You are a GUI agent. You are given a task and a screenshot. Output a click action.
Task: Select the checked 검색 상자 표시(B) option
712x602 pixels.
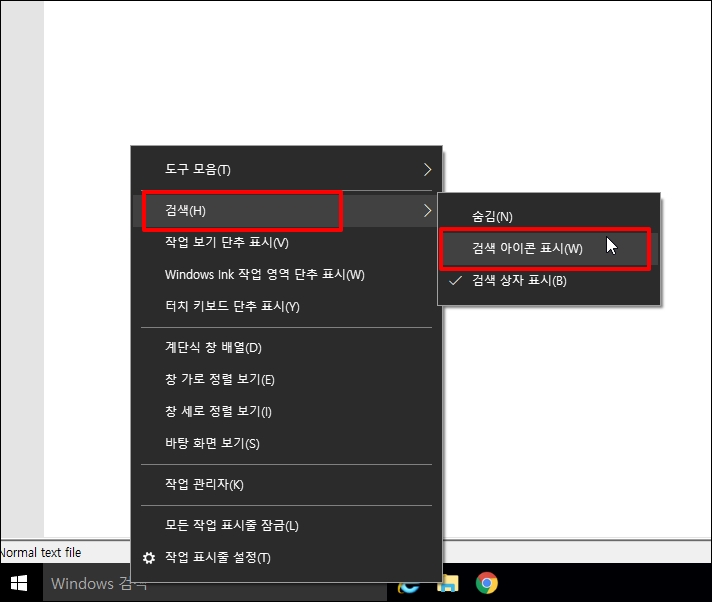coord(549,281)
